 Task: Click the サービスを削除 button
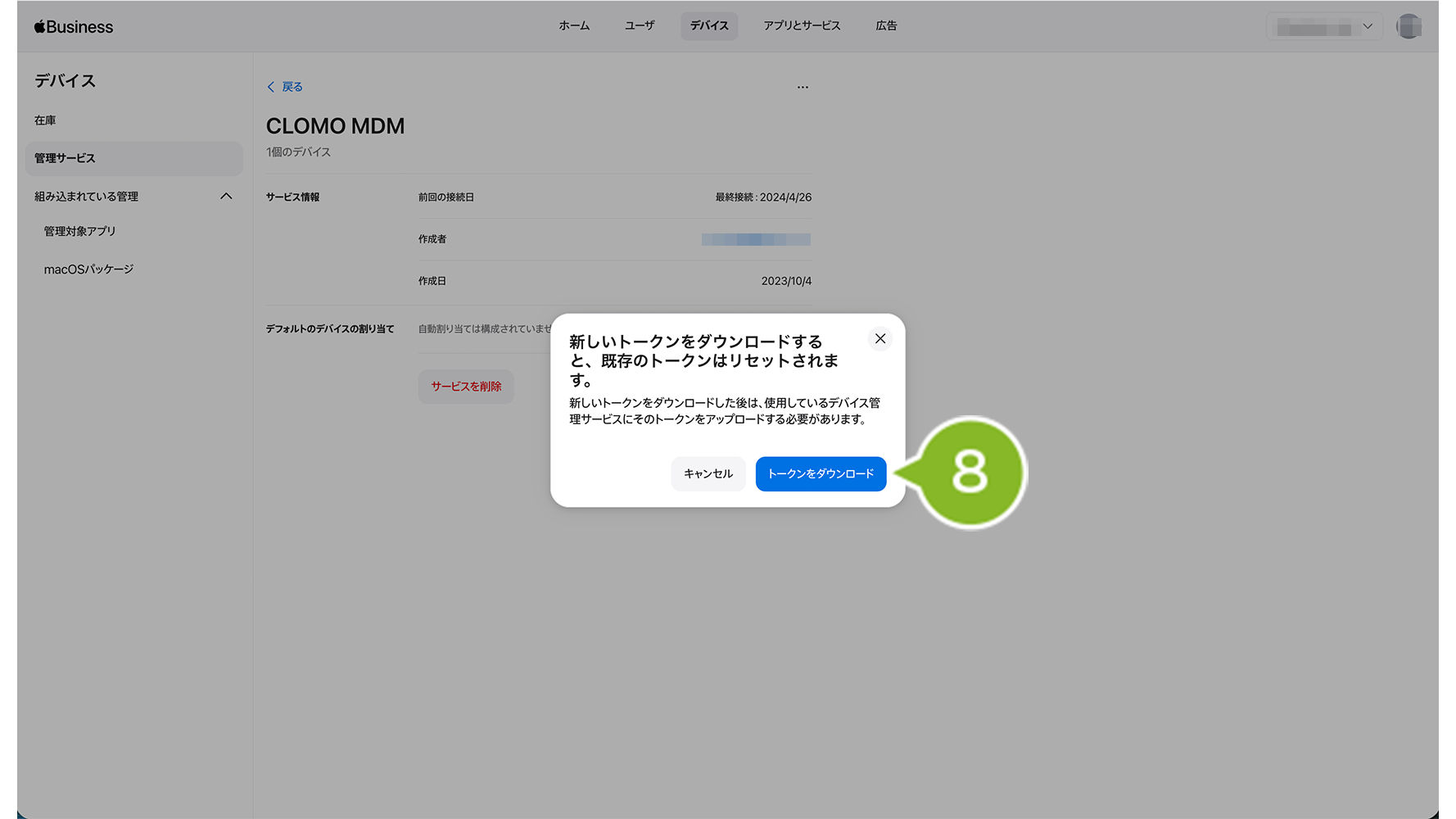coord(466,387)
